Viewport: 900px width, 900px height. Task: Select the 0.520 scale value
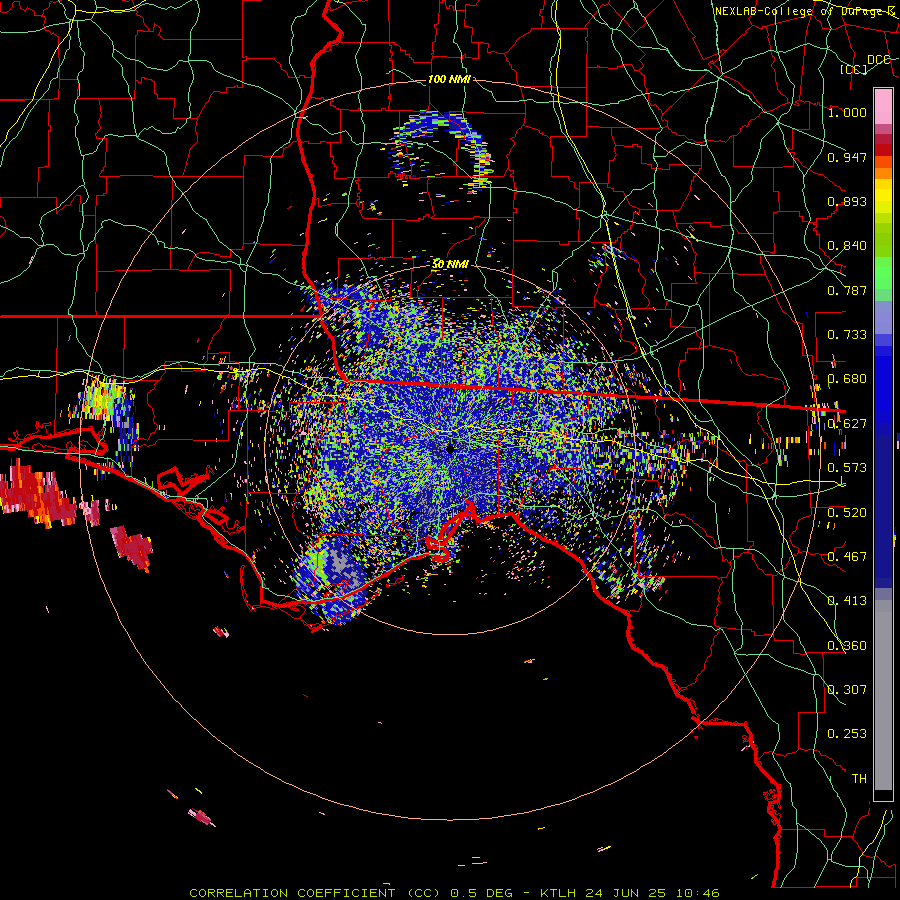click(847, 513)
